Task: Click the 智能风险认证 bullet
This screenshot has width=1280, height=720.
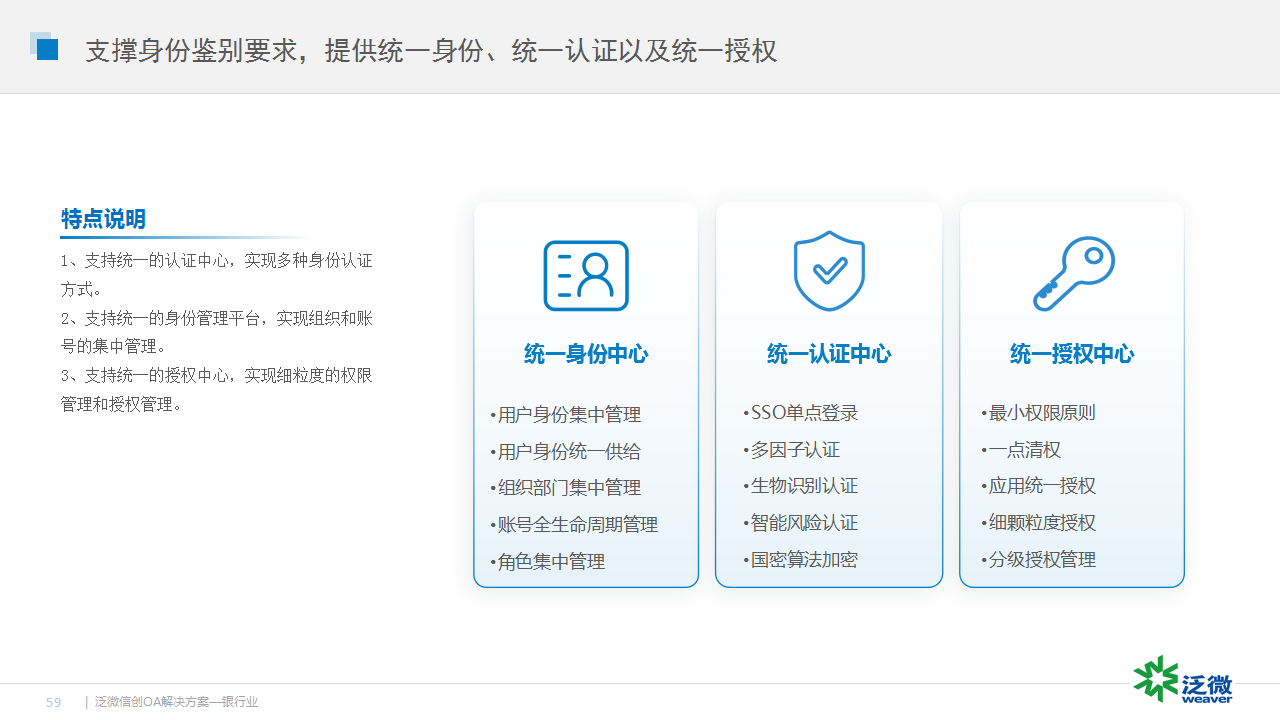Action: [x=801, y=523]
